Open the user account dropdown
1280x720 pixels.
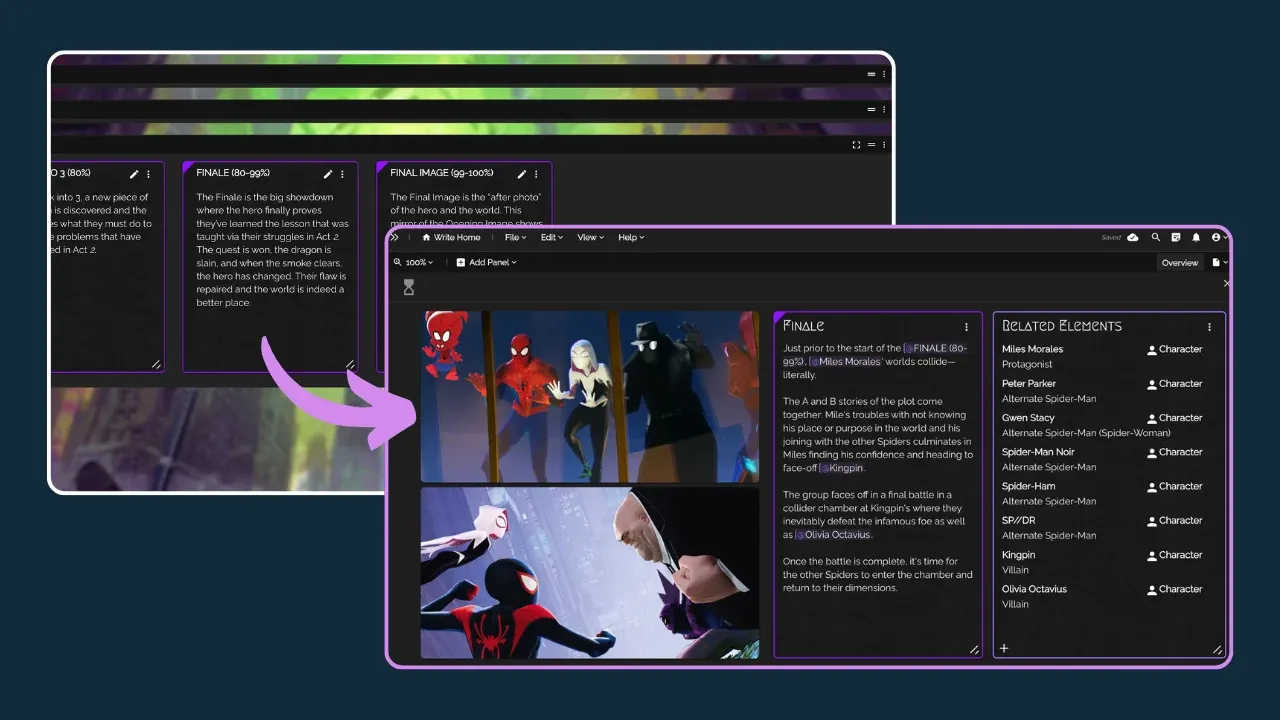point(1219,238)
